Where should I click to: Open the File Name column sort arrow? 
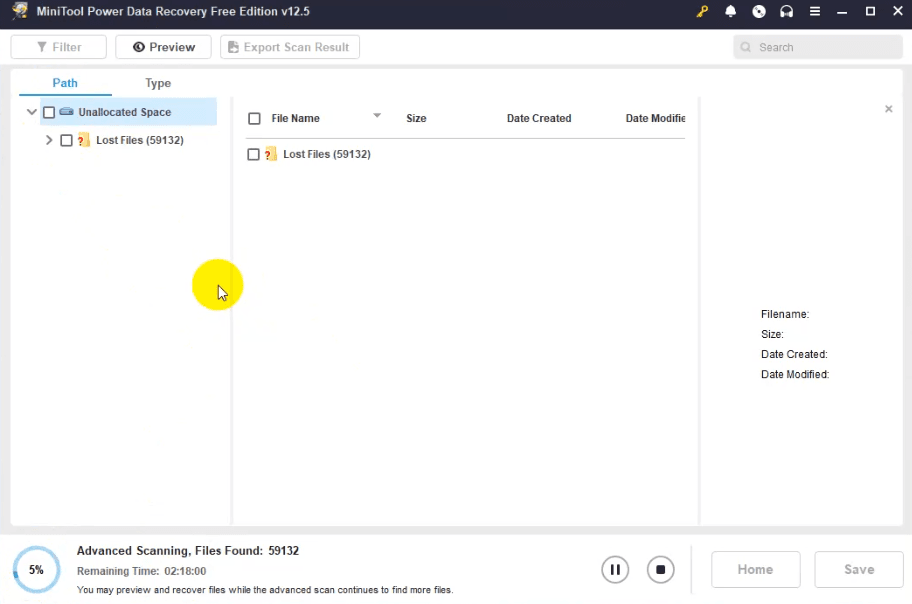point(377,115)
